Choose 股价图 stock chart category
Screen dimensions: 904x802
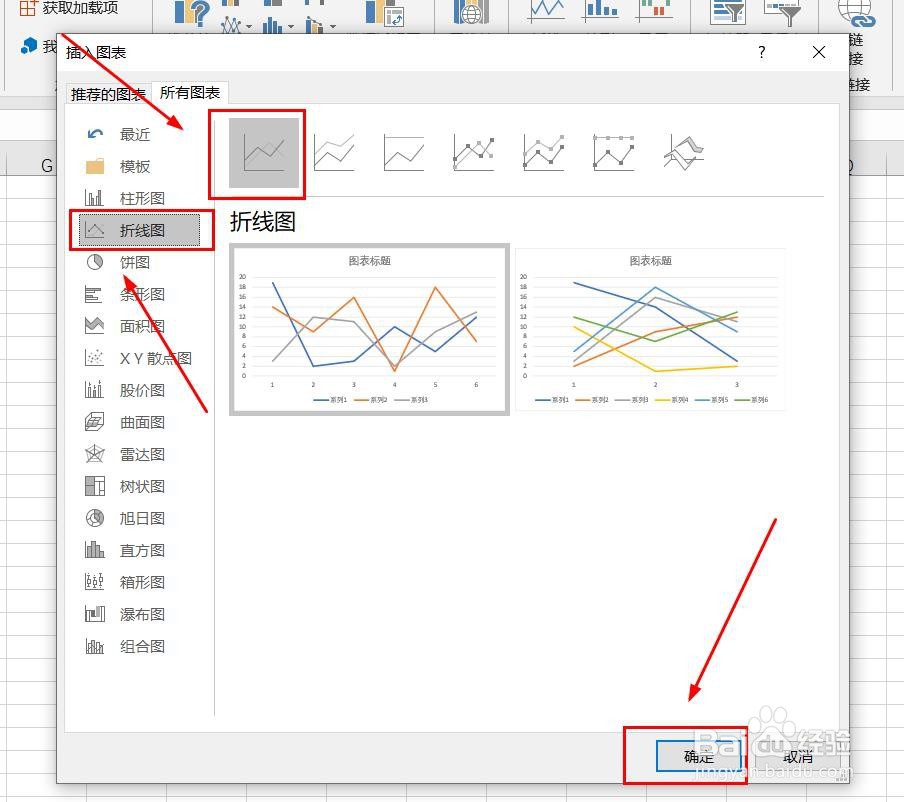139,390
